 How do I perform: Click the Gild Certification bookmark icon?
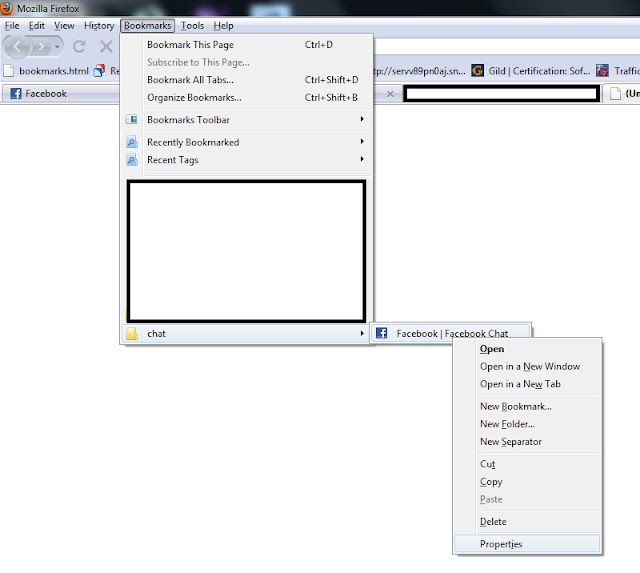[478, 71]
